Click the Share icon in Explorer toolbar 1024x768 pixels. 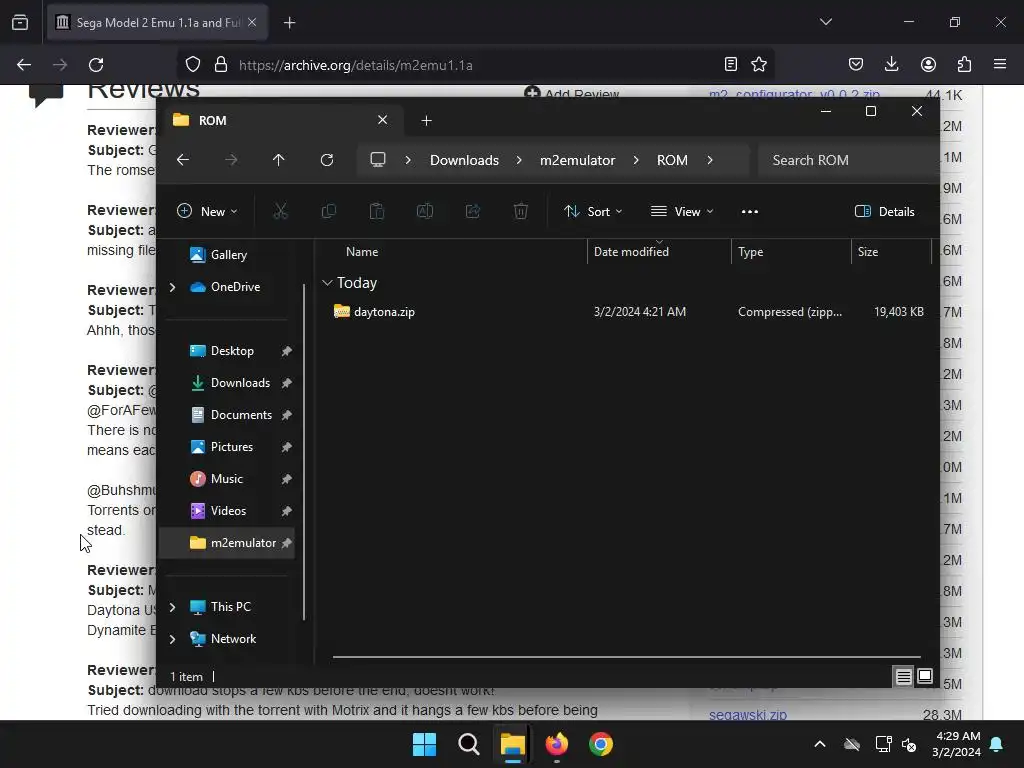pos(473,211)
